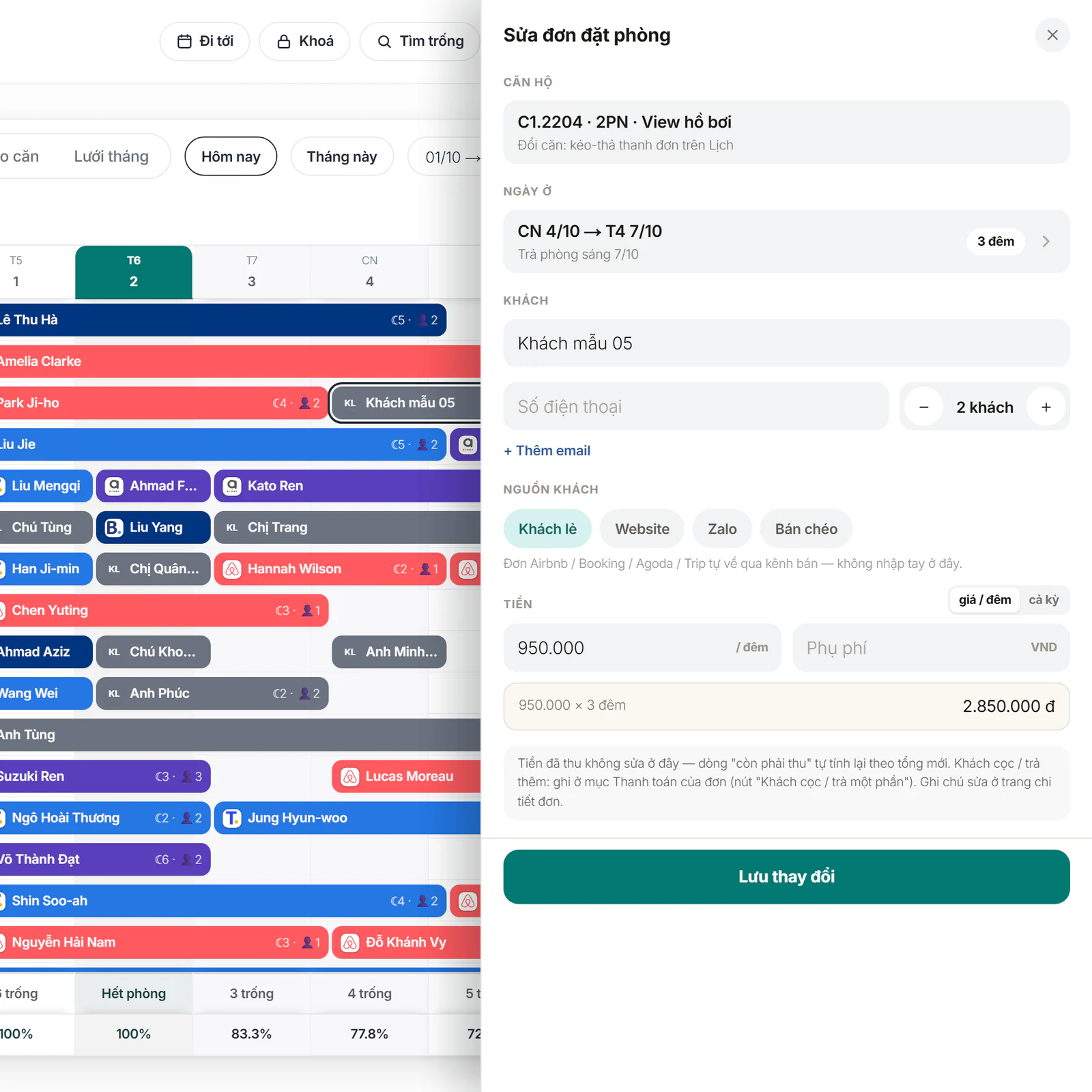Click the KL badge on Chị Trang booking
1092x1092 pixels.
pos(232,528)
